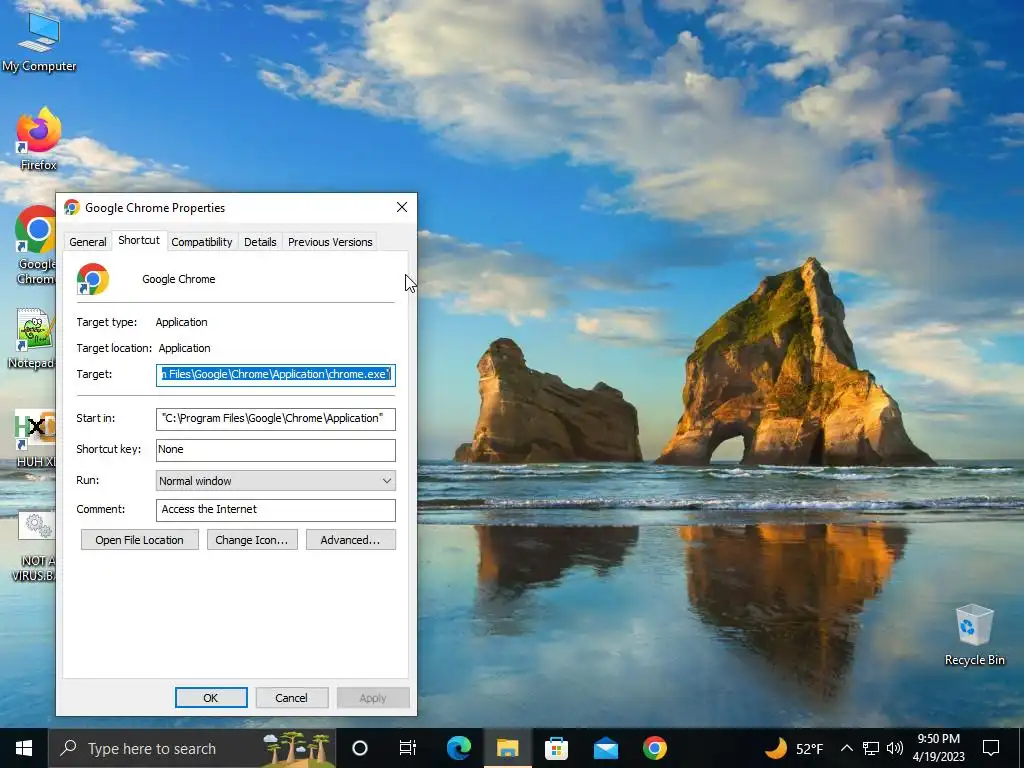
Task: Select the Notepad++ desktop shortcut
Action: (31, 338)
